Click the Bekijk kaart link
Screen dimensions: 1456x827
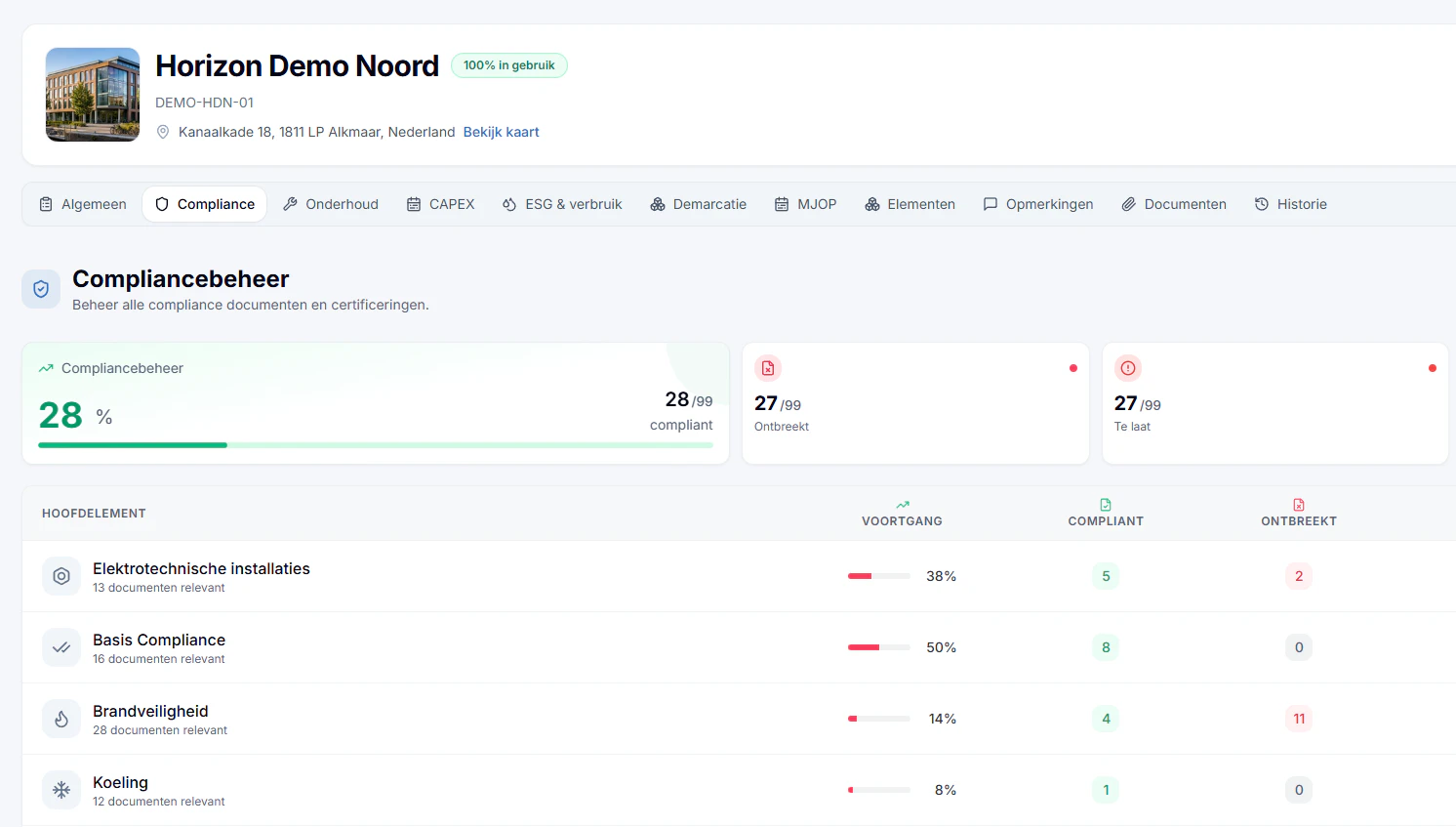(501, 132)
